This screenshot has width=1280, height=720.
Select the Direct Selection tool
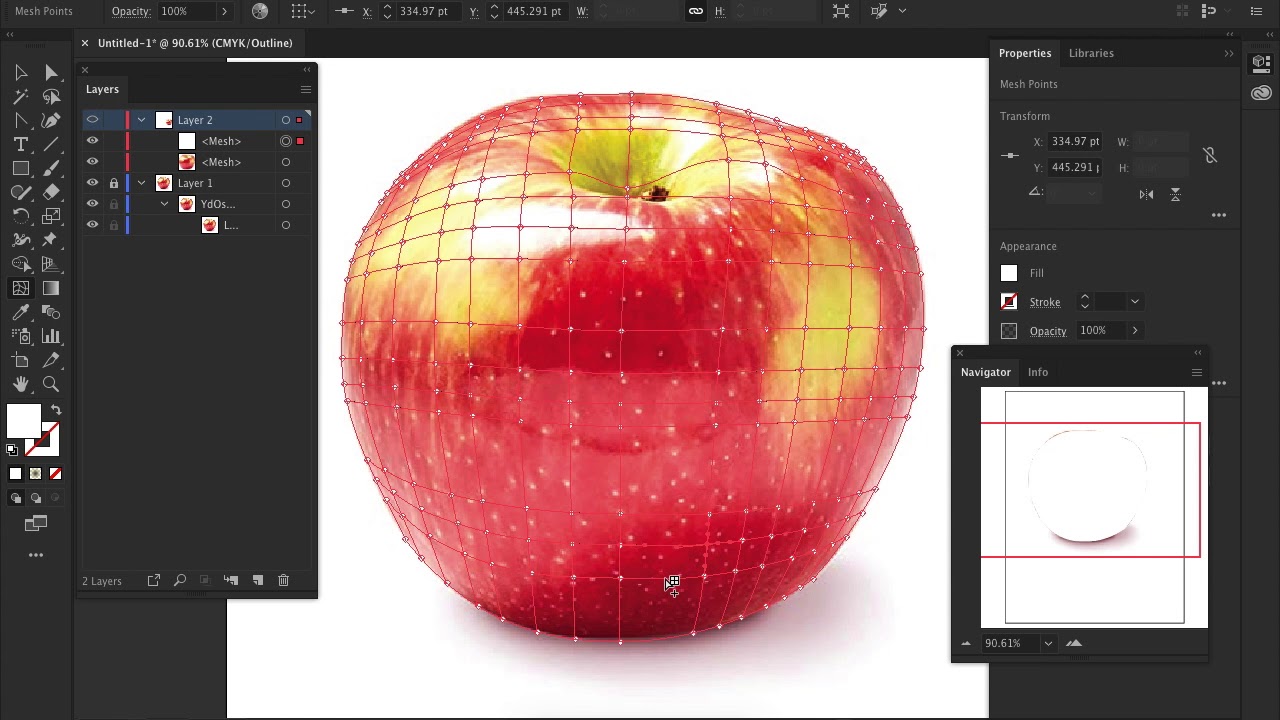51,73
